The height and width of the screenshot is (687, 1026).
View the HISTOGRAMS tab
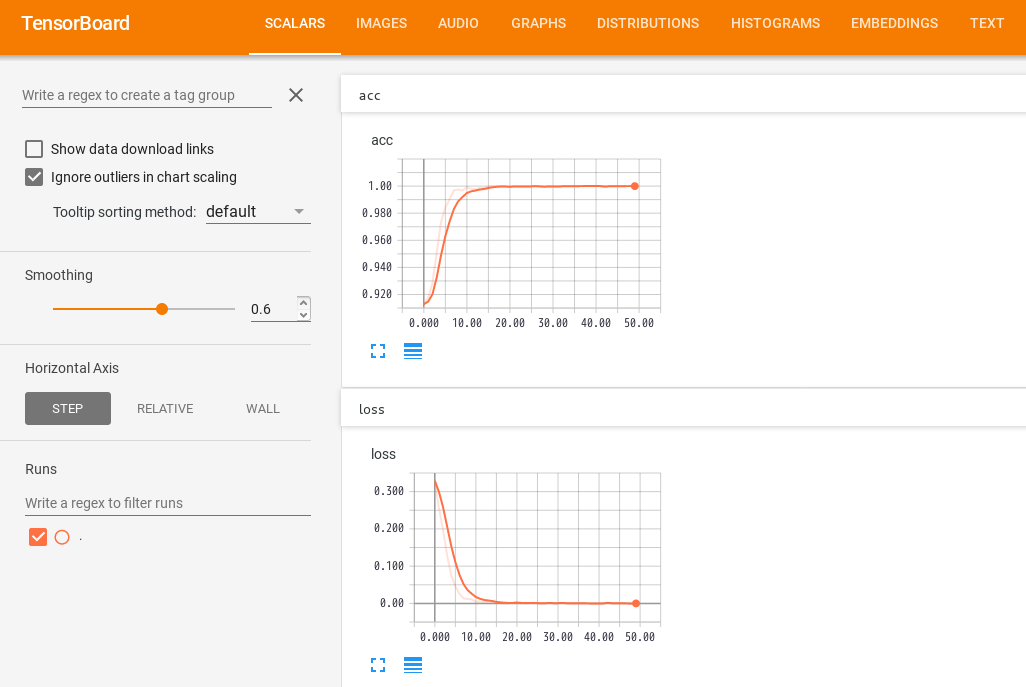(775, 23)
